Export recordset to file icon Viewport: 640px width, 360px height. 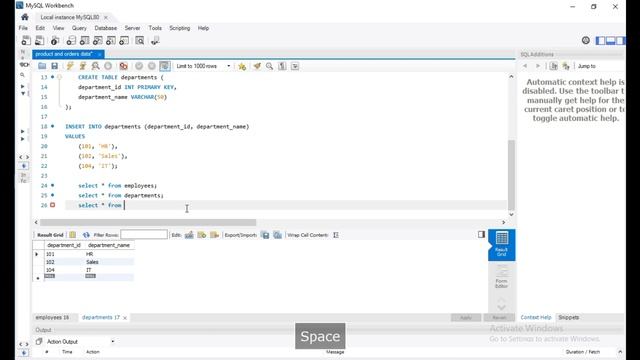coord(265,235)
